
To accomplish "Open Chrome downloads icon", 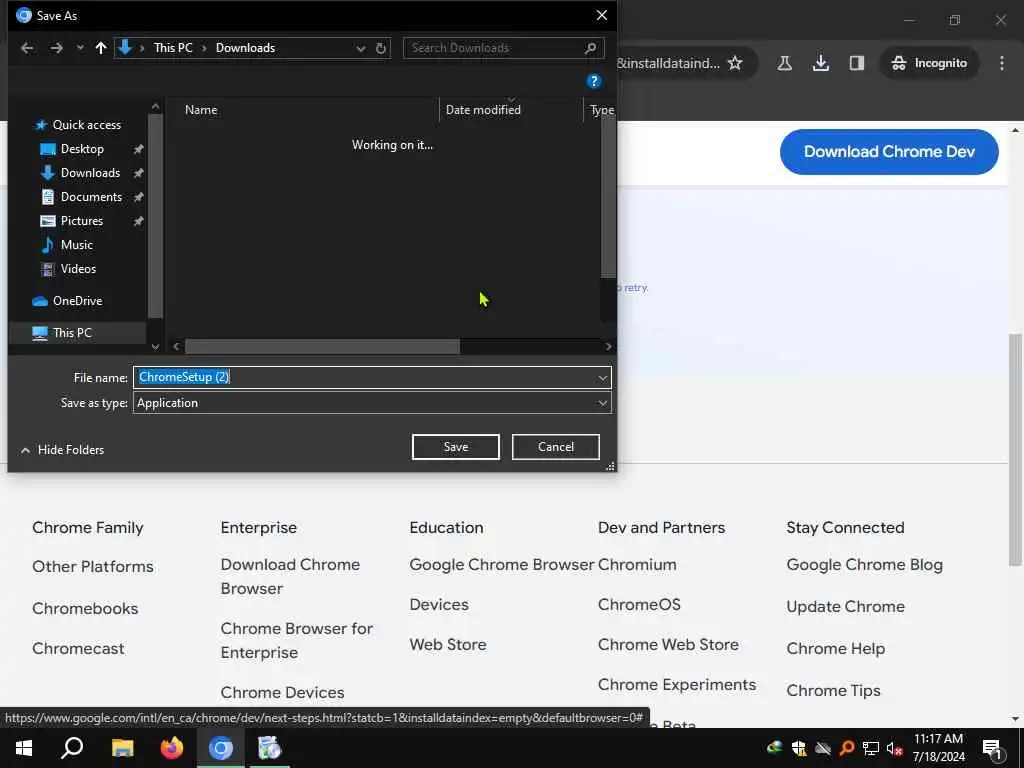I will pos(821,63).
